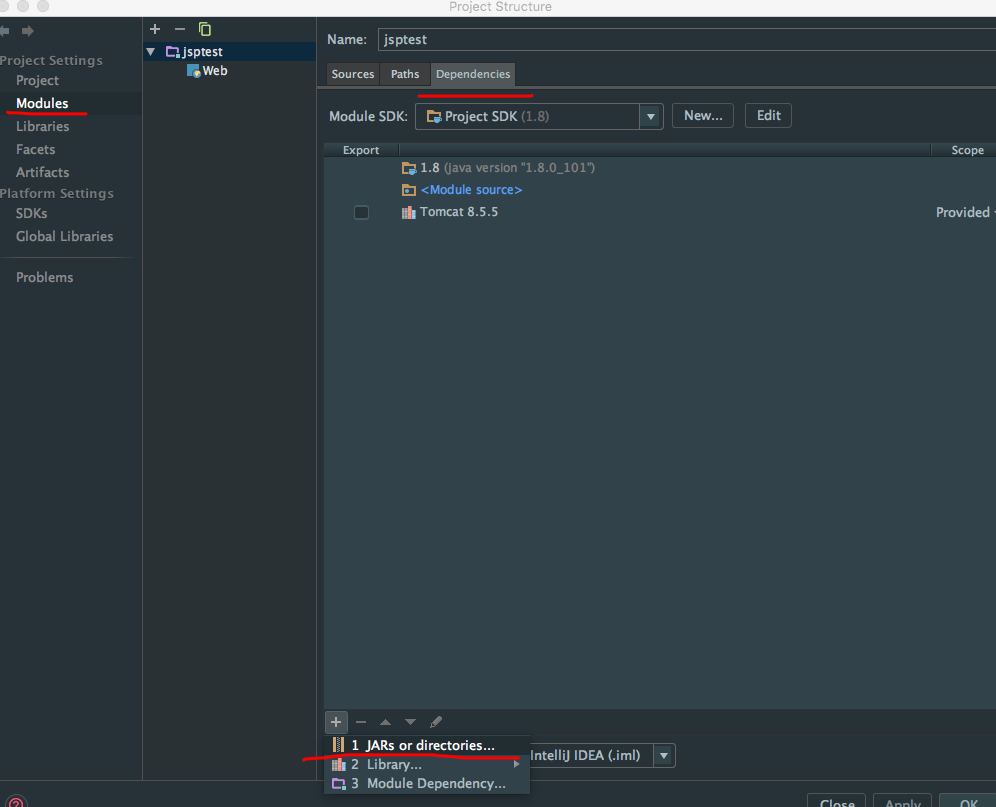Image resolution: width=996 pixels, height=807 pixels.
Task: Switch to the Sources tab
Action: pyautogui.click(x=353, y=74)
